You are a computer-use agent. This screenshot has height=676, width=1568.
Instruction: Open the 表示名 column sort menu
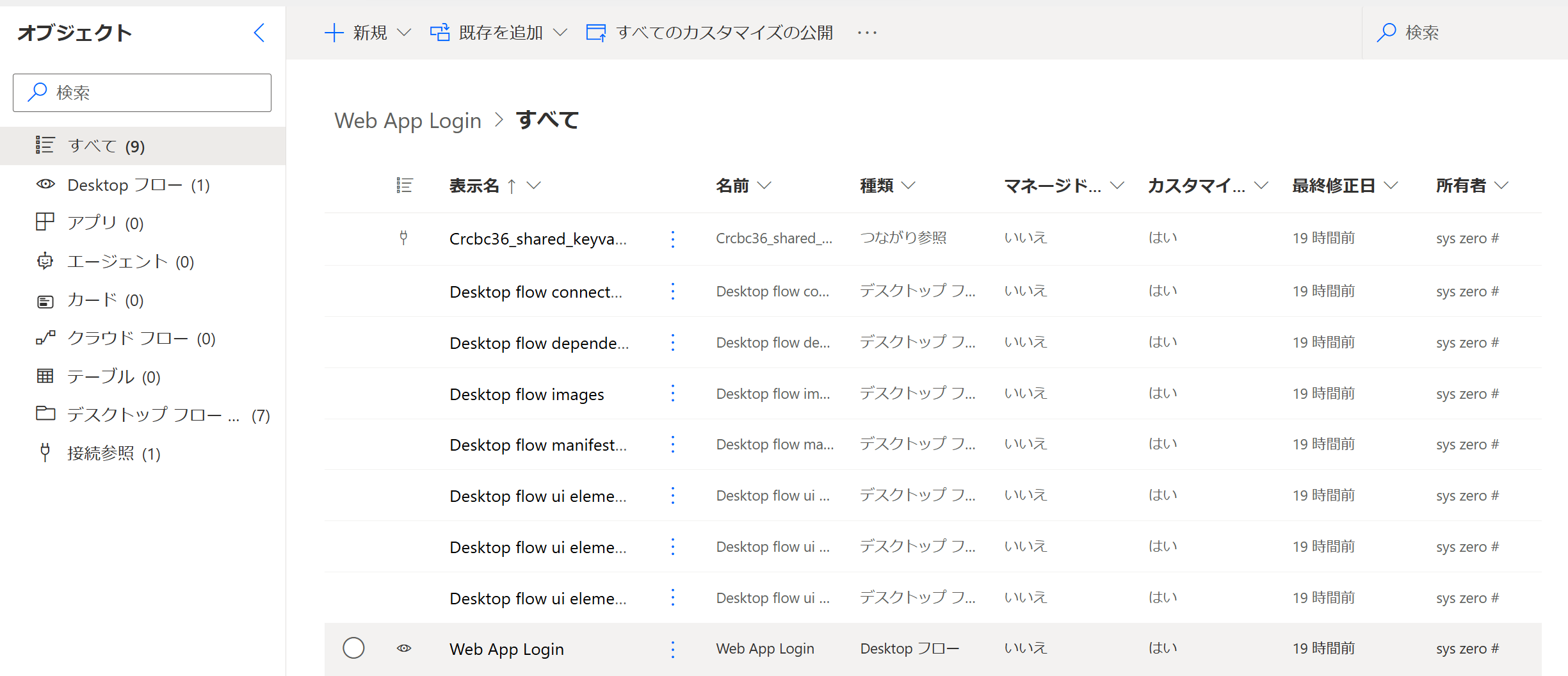534,186
